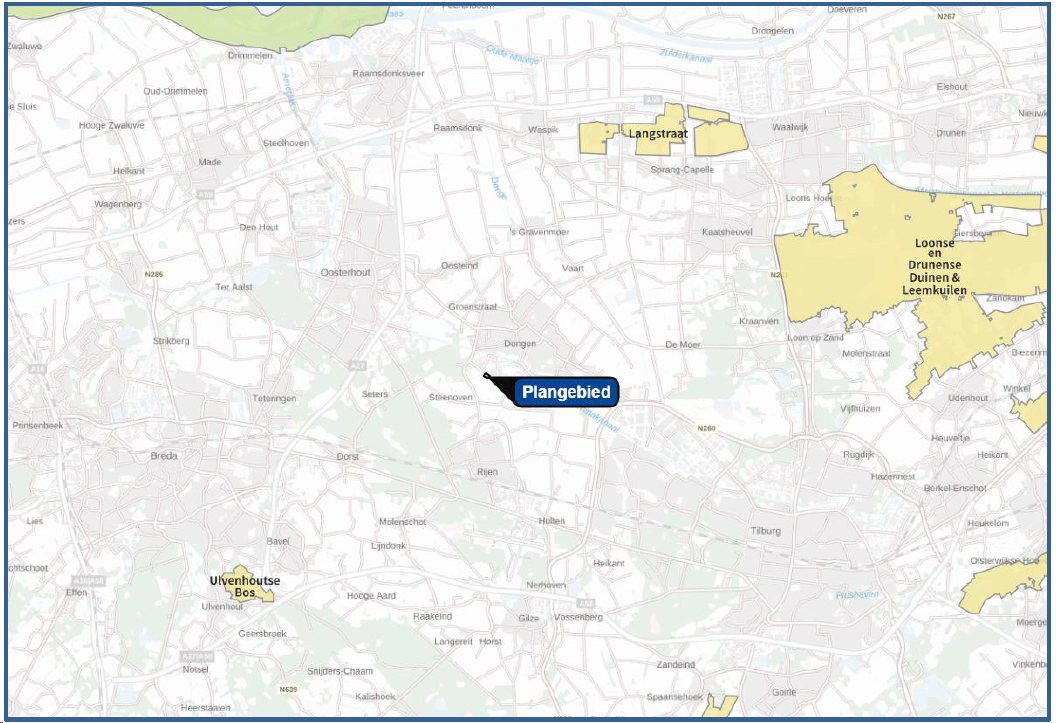Image resolution: width=1058 pixels, height=723 pixels.
Task: Select the Ter Aalst label
Action: coord(233,287)
